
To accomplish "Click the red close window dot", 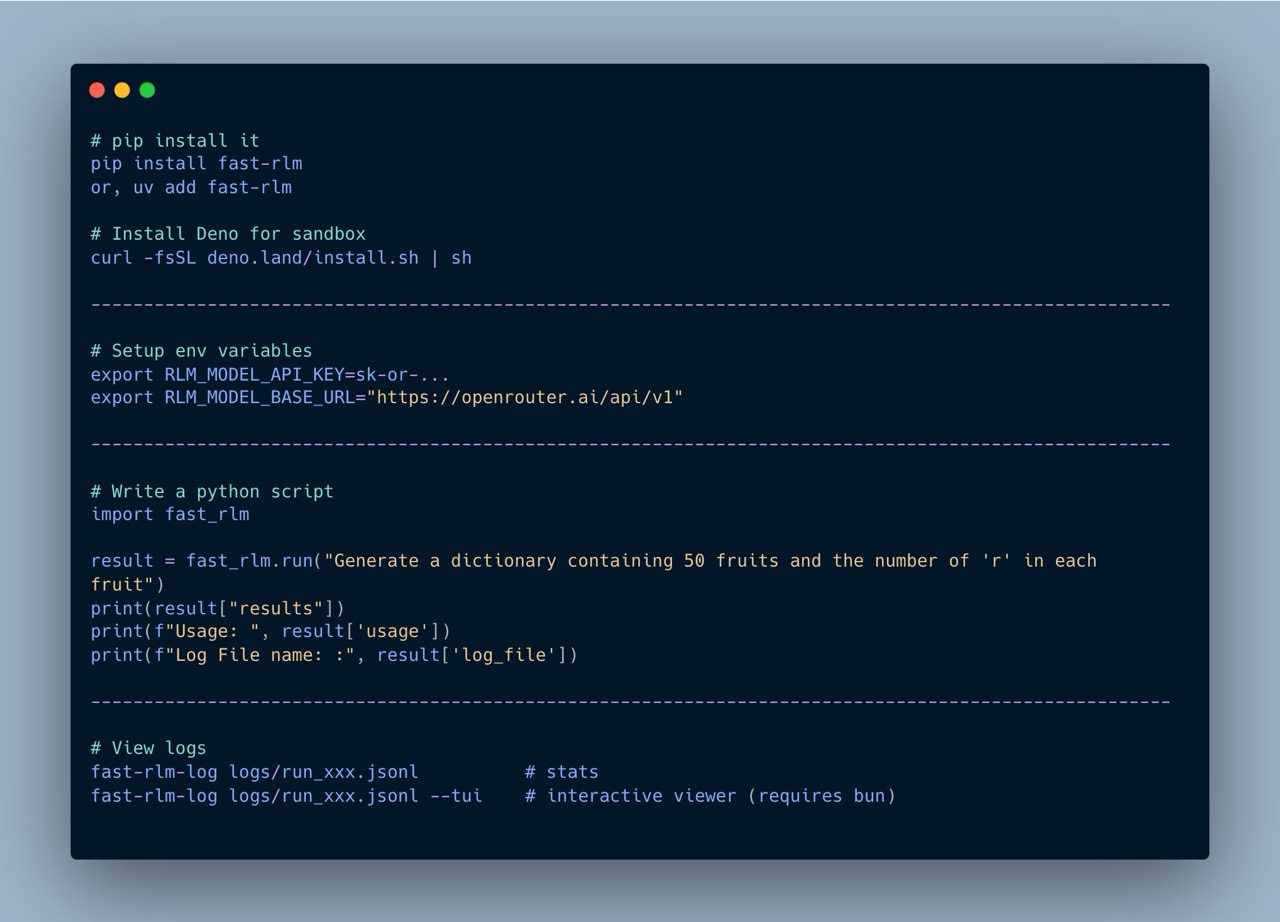I will click(97, 90).
